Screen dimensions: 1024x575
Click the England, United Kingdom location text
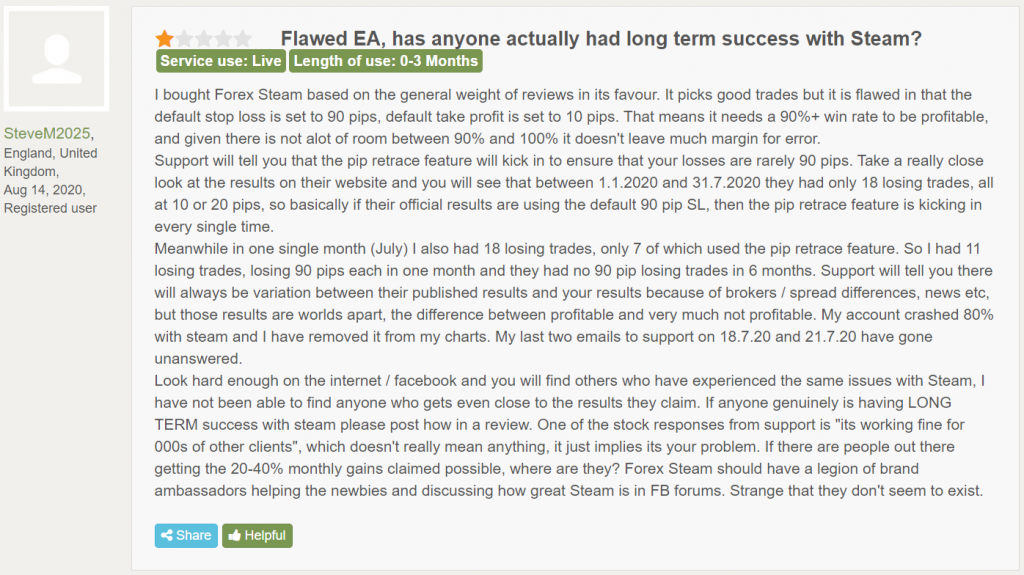pos(50,162)
